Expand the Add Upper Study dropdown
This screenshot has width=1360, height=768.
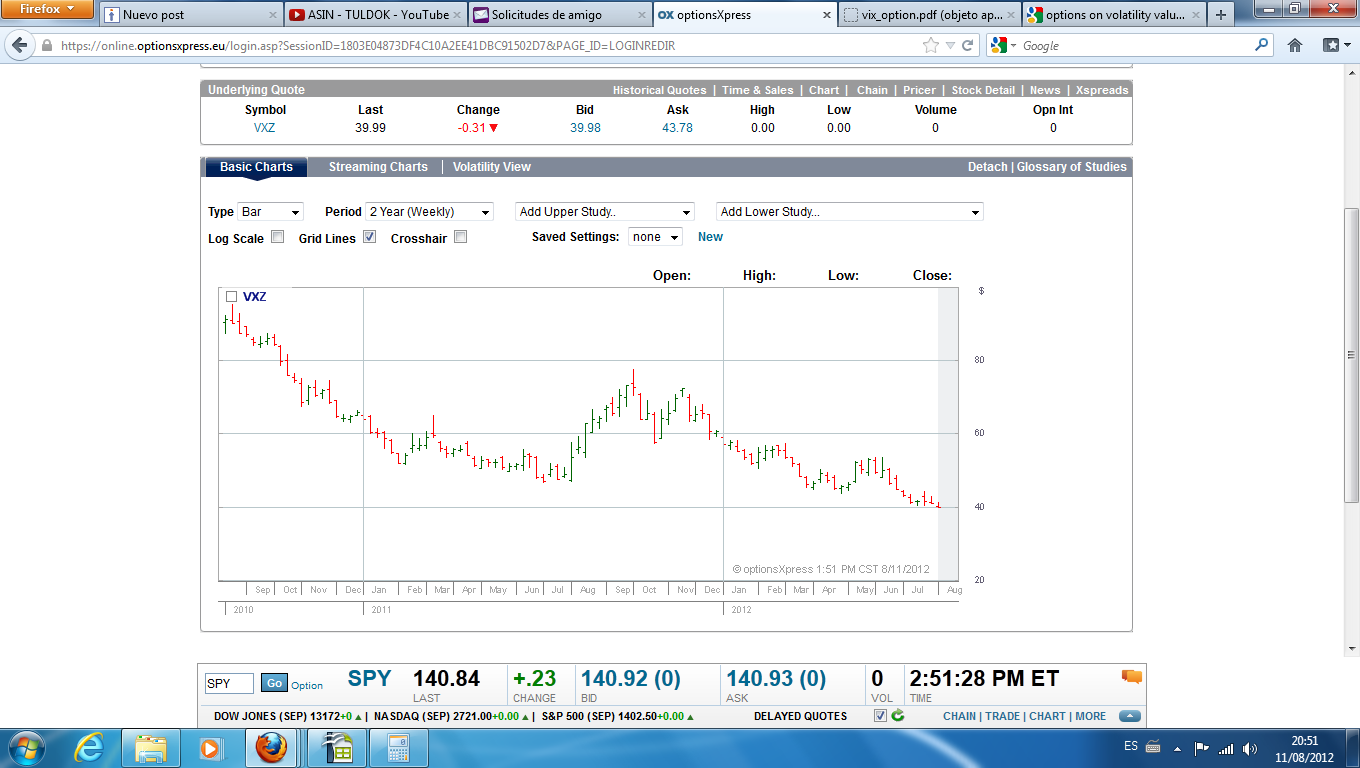pyautogui.click(x=605, y=212)
